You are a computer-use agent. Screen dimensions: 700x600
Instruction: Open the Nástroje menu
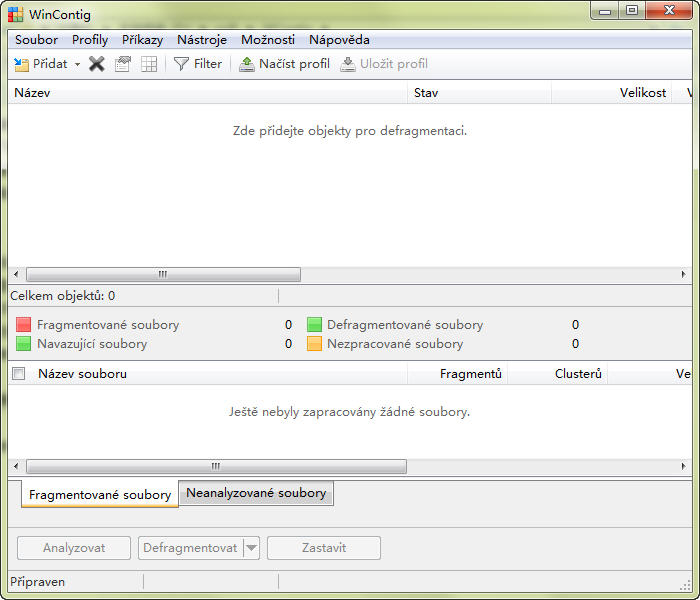[x=202, y=40]
